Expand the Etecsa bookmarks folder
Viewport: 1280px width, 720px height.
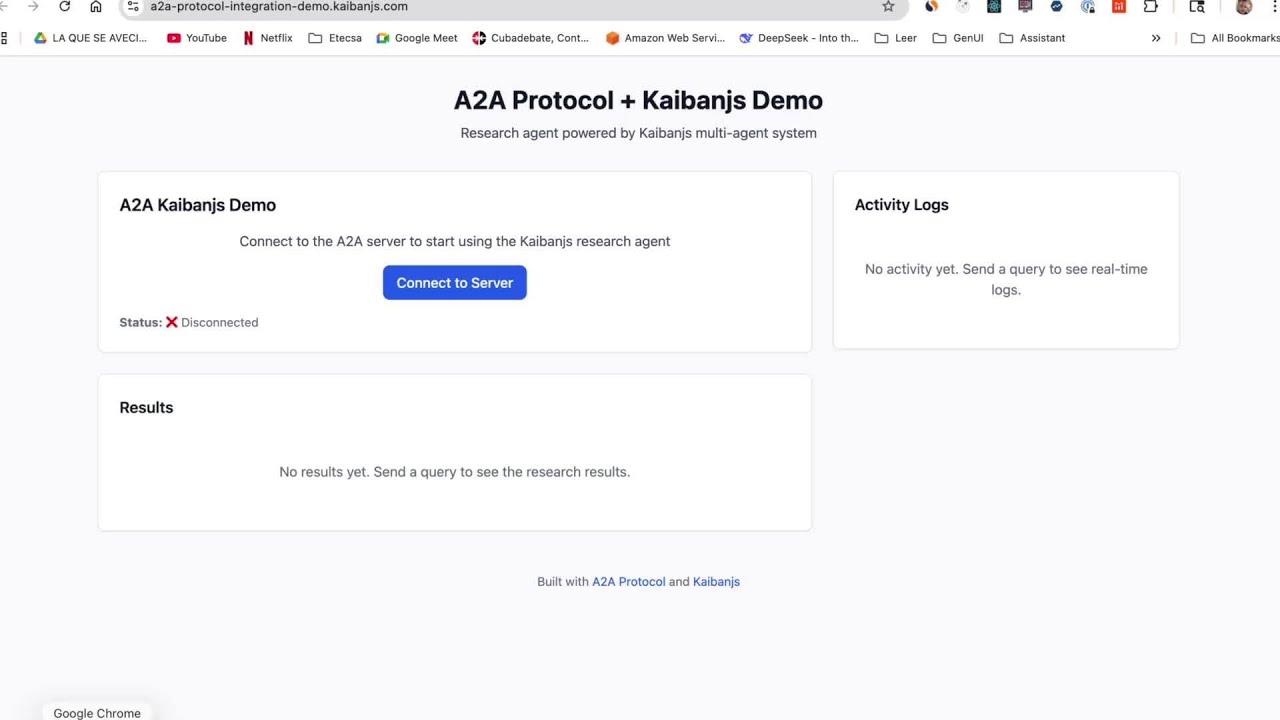[x=335, y=38]
